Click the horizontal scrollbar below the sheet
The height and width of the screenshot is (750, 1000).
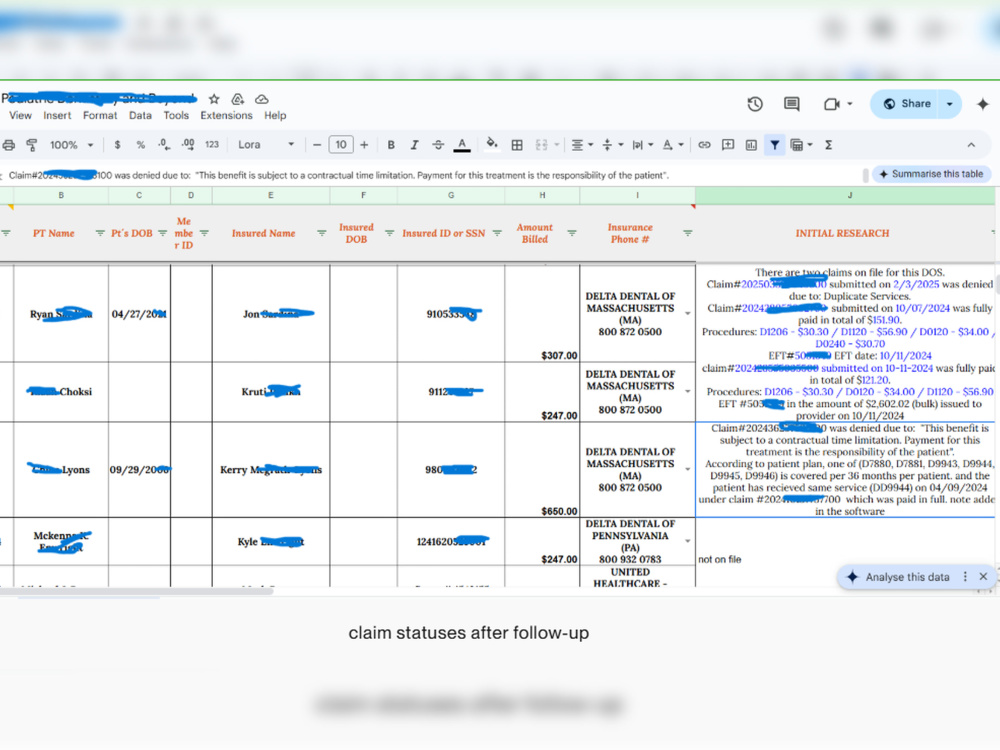(136, 591)
